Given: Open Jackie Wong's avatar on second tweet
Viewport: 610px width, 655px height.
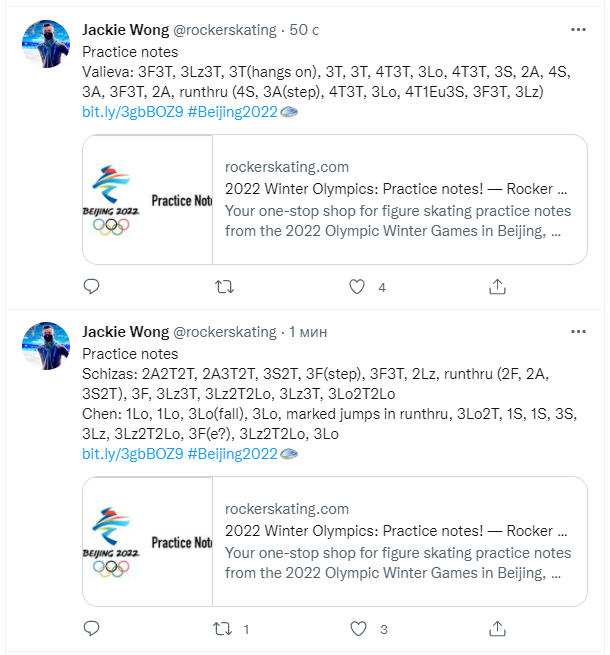Looking at the screenshot, I should coord(46,346).
